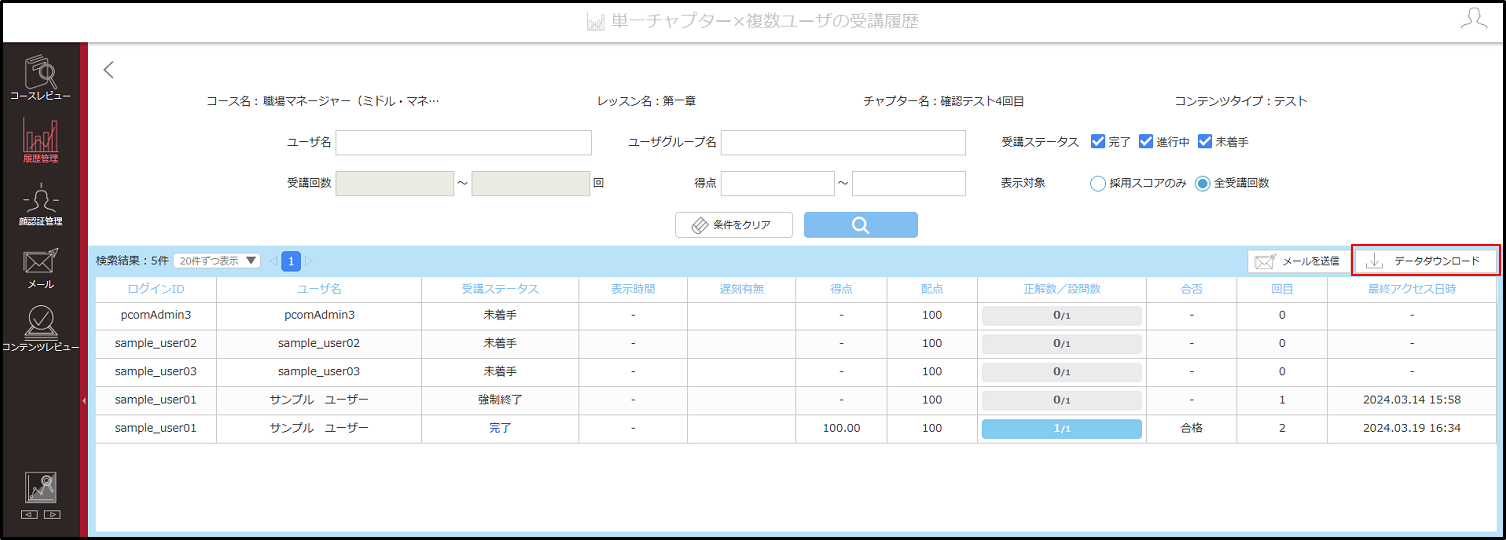Viewport: 1506px width, 540px height.
Task: Sort by 受講ステータス column header
Action: pyautogui.click(x=500, y=289)
